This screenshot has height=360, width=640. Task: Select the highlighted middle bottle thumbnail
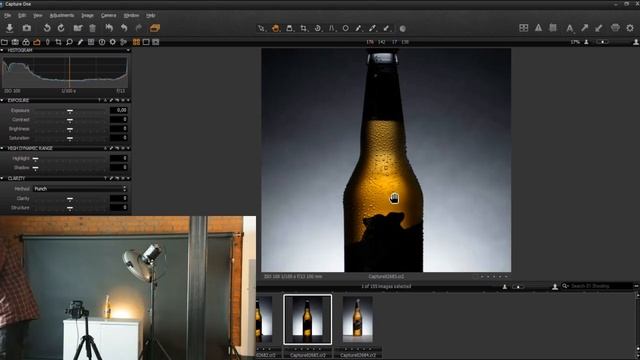[x=307, y=320]
